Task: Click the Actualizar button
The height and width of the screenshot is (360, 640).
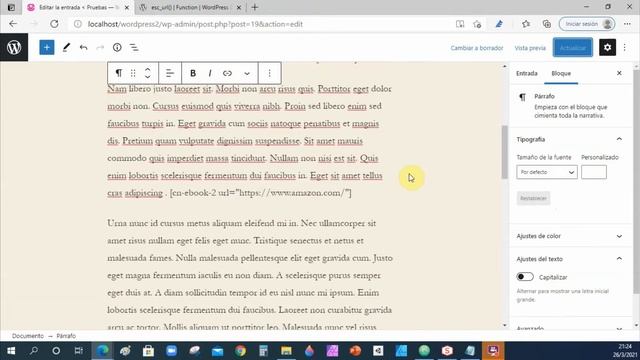Action: [573, 48]
